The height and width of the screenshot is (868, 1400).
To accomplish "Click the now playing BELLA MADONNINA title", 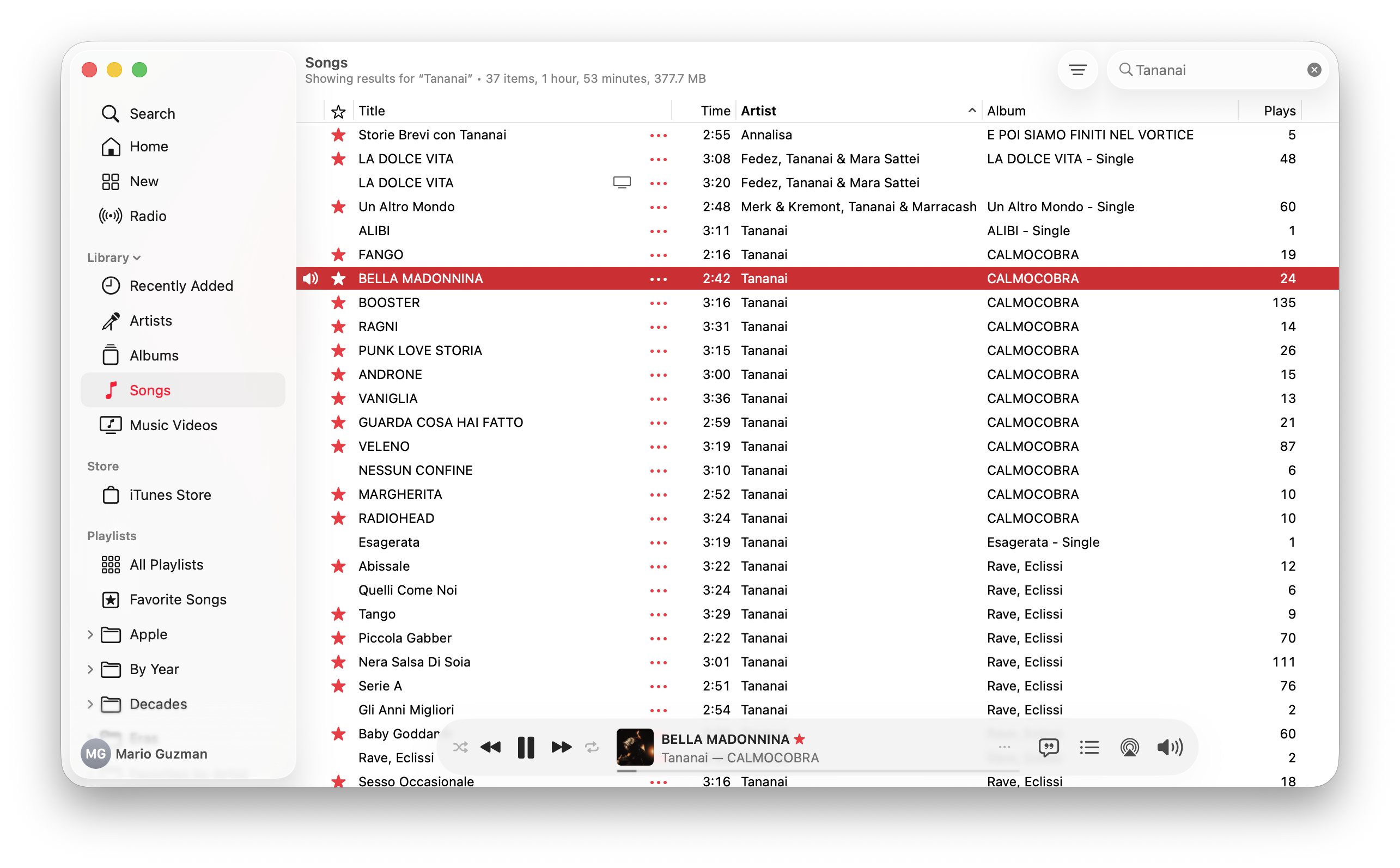I will (725, 739).
